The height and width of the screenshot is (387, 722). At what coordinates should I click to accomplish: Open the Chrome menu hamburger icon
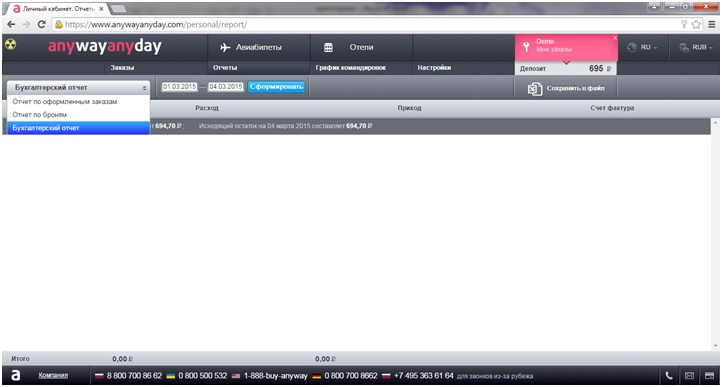pos(712,24)
